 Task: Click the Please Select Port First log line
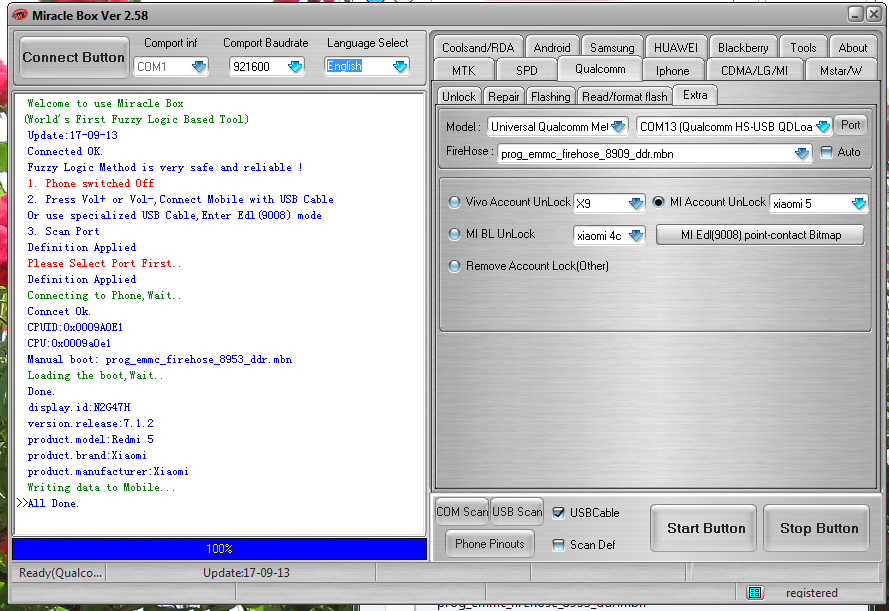pos(104,264)
